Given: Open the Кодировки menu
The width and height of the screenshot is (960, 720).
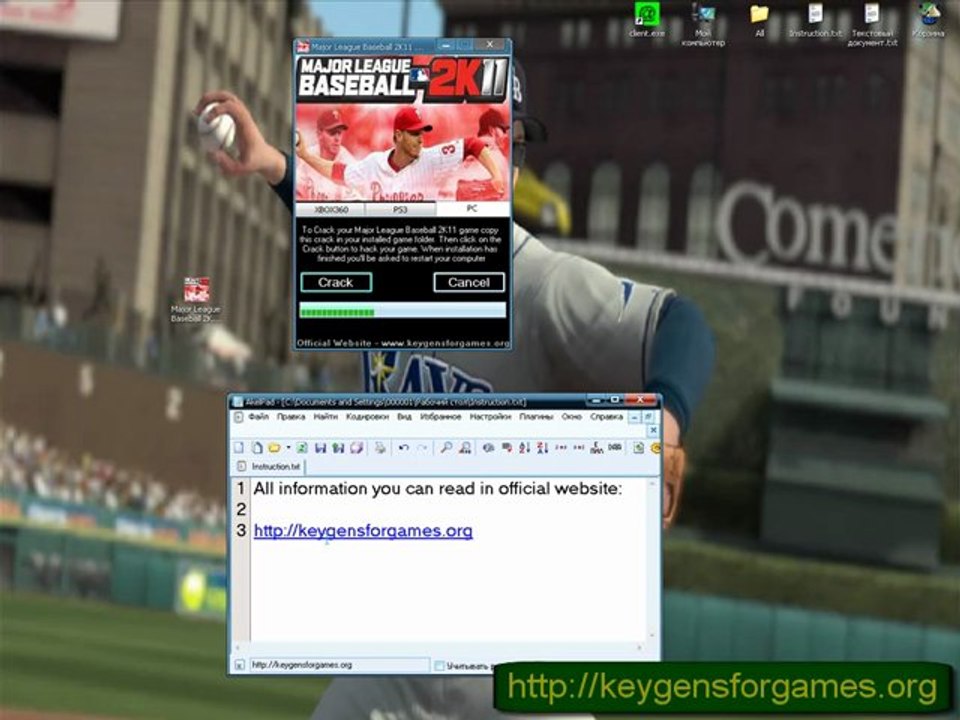Looking at the screenshot, I should coord(367,416).
